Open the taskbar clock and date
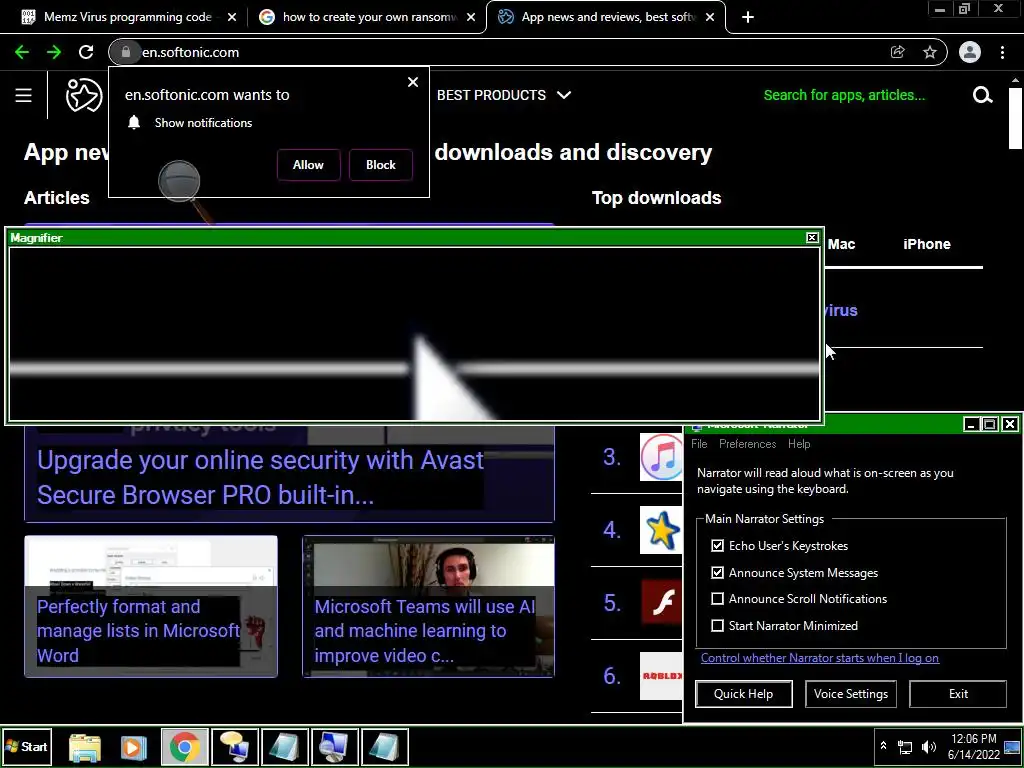 (x=973, y=746)
